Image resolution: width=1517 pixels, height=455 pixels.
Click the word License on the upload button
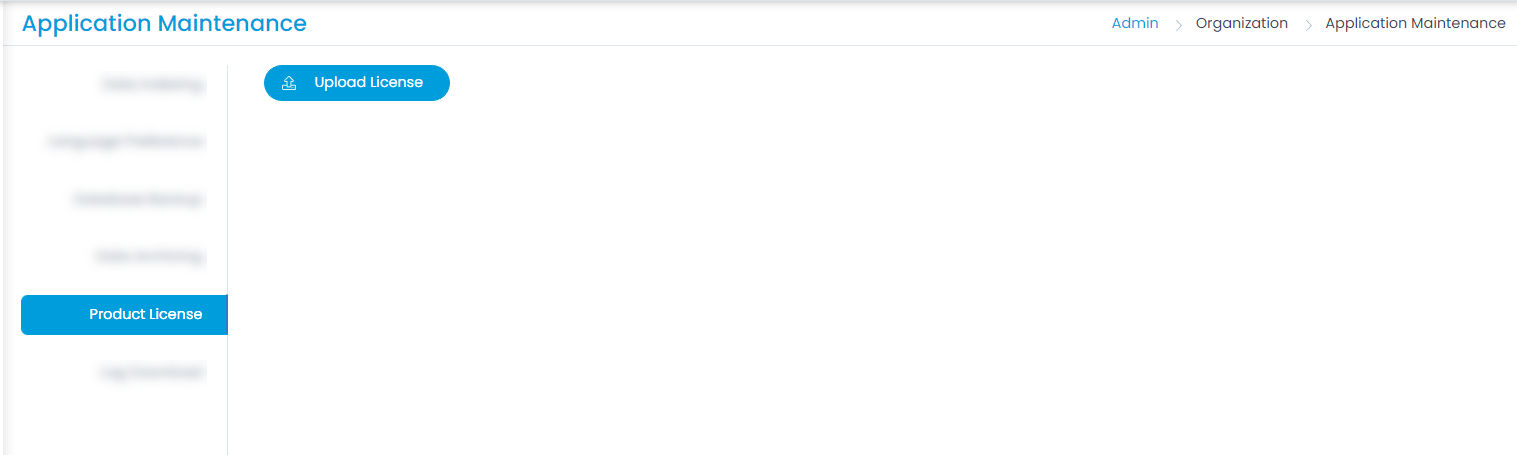tap(396, 83)
